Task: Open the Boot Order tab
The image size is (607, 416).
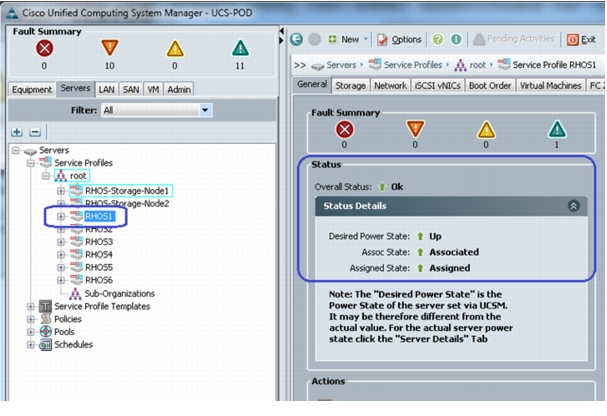Action: pos(490,86)
